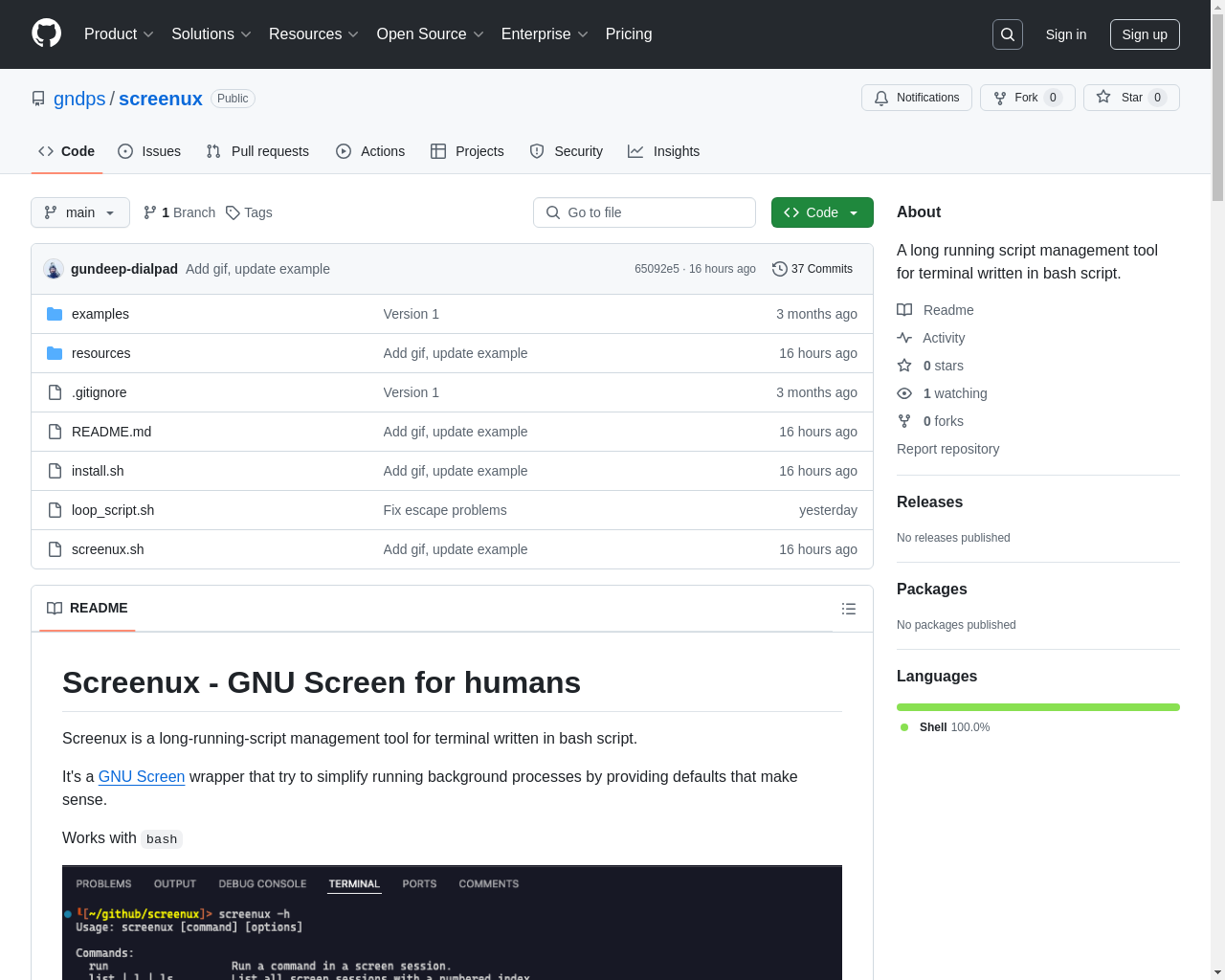This screenshot has width=1225, height=980.
Task: Open the README.md file
Action: click(x=112, y=432)
